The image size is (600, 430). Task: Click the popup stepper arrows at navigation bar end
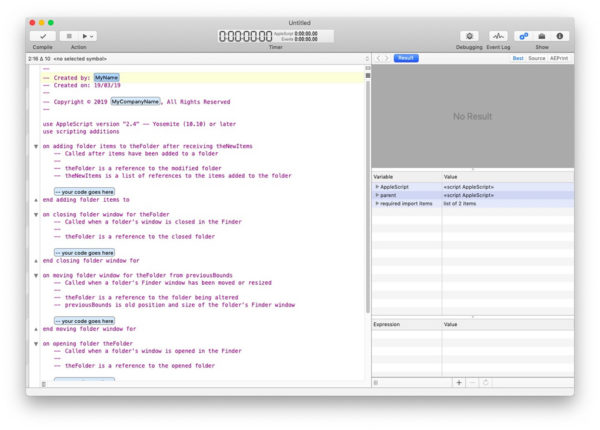367,59
